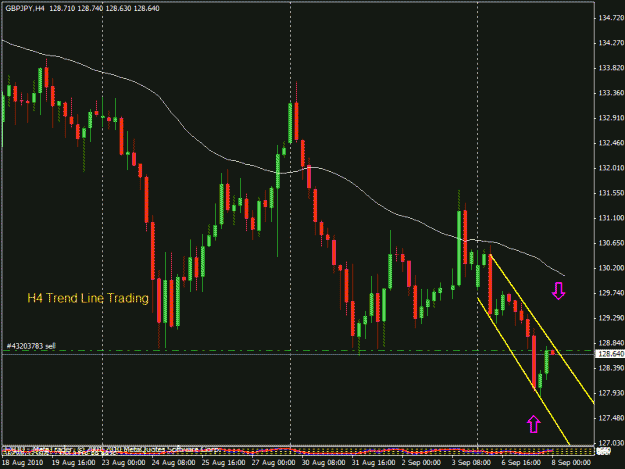Click the '8 Sep 00:00' time label
This screenshot has width=625, height=469.
571,463
